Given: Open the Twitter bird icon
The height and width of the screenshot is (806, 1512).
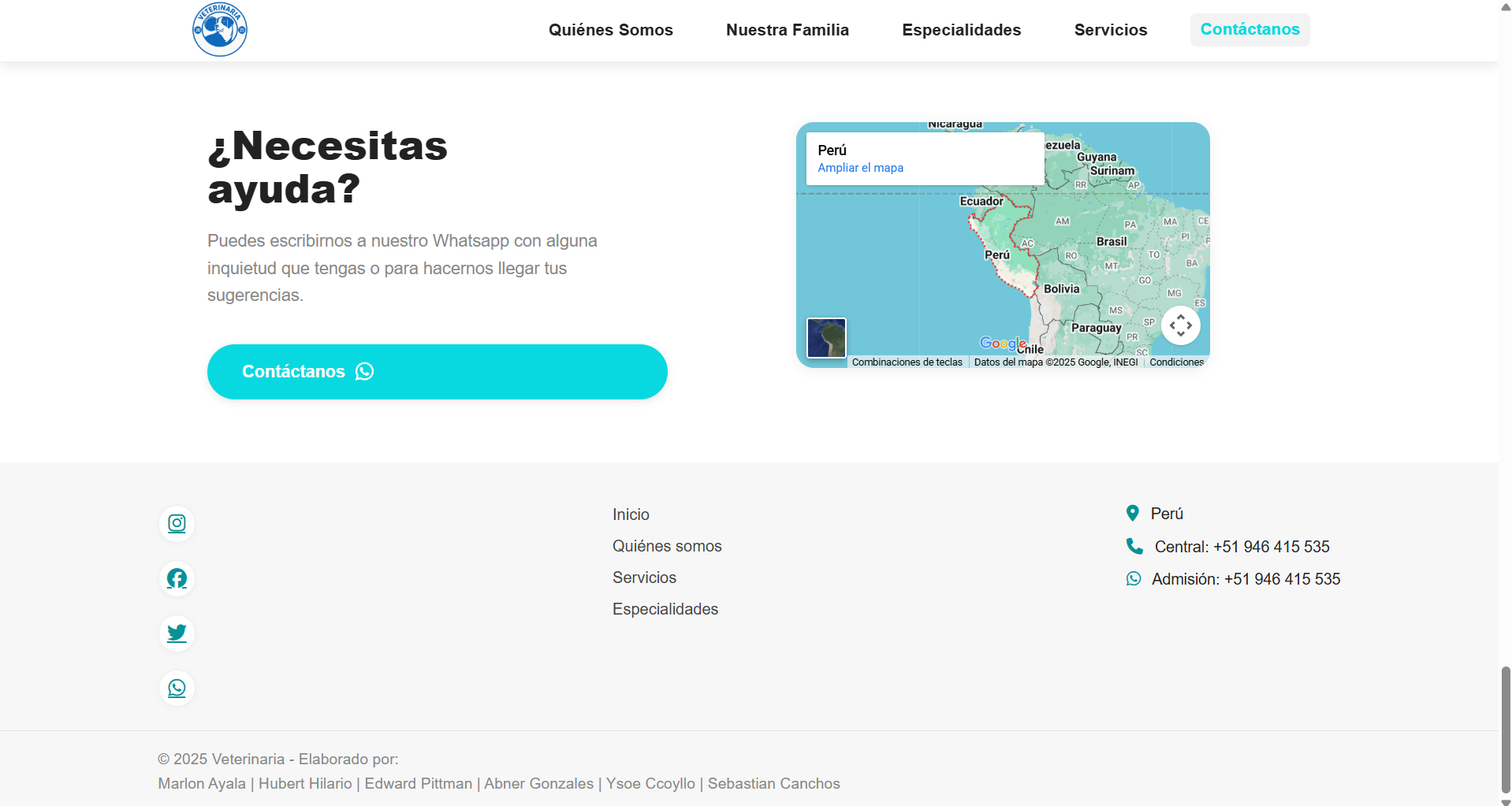Looking at the screenshot, I should click(177, 633).
